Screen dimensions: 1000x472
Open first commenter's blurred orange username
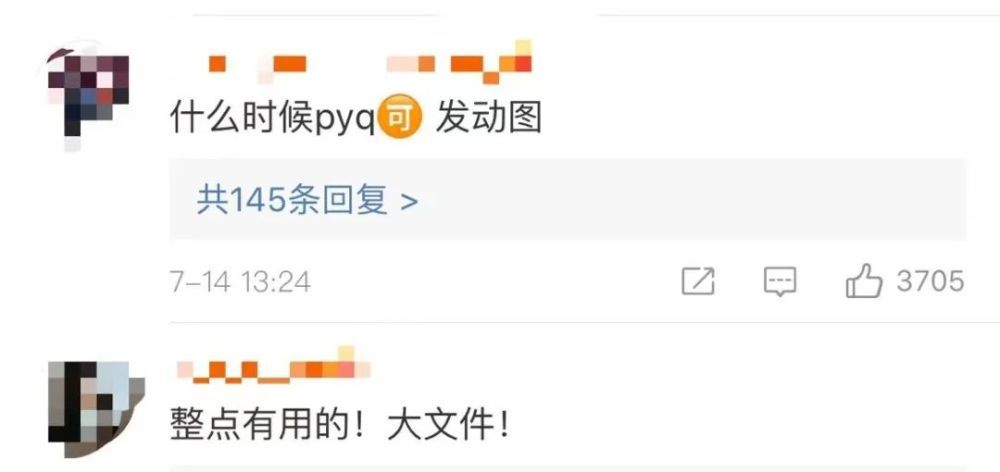coord(370,64)
